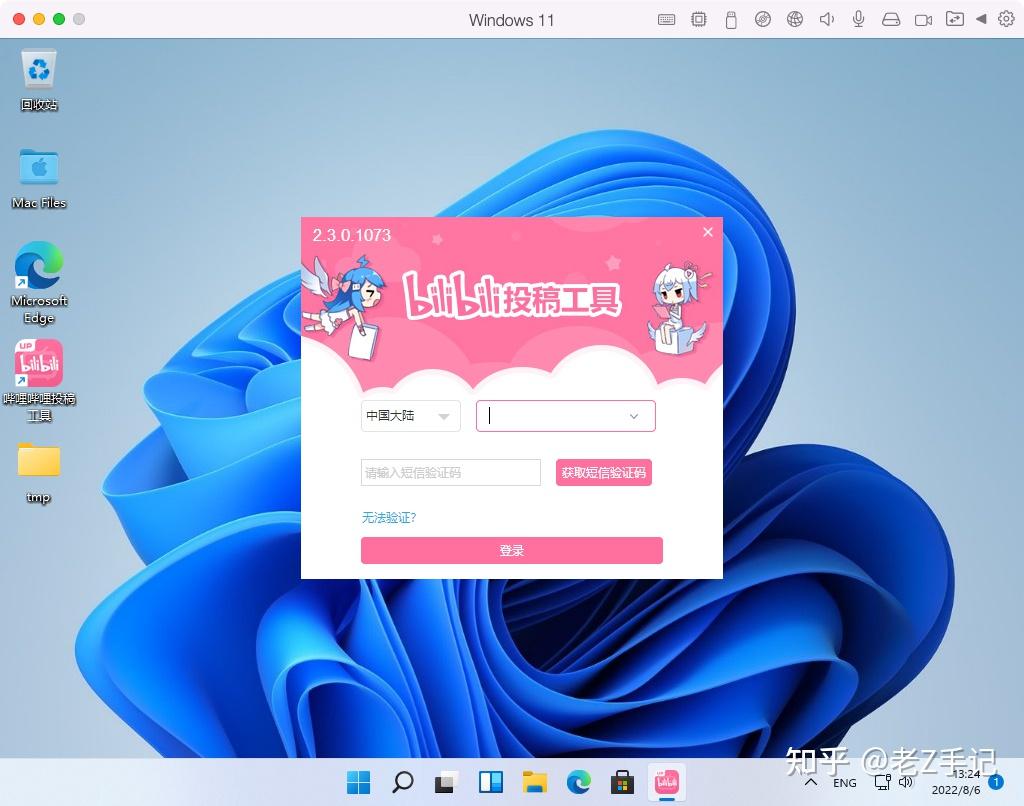Click the bilibili uploader icon in the taskbar
The image size is (1024, 806).
(665, 783)
